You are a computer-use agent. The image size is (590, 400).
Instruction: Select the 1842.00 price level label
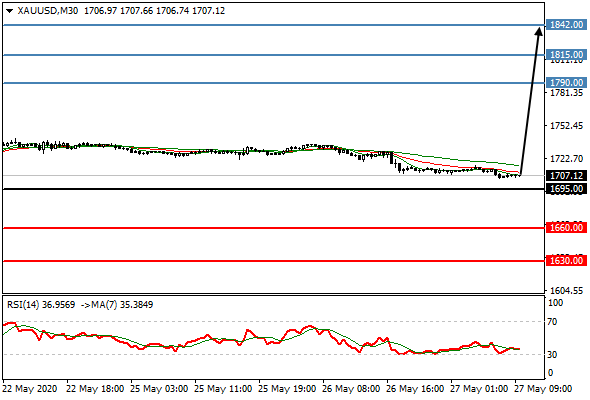point(566,25)
